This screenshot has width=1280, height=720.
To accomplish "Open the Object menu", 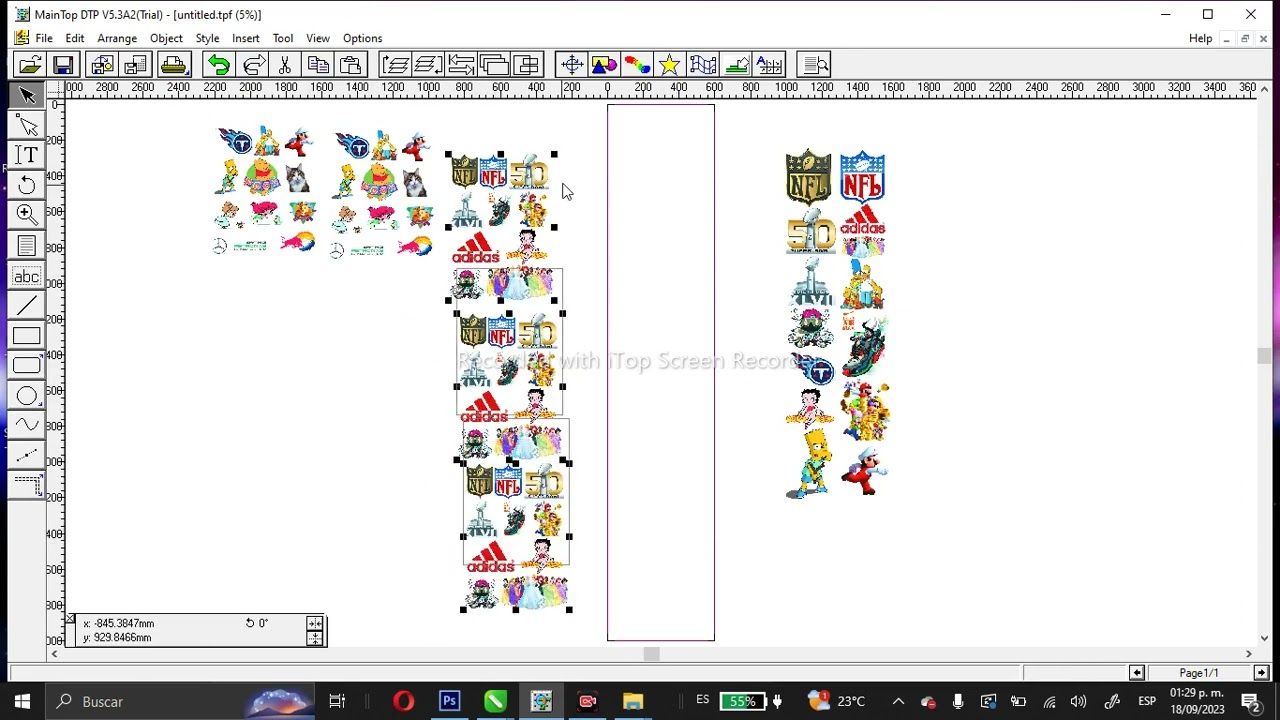I will [166, 39].
